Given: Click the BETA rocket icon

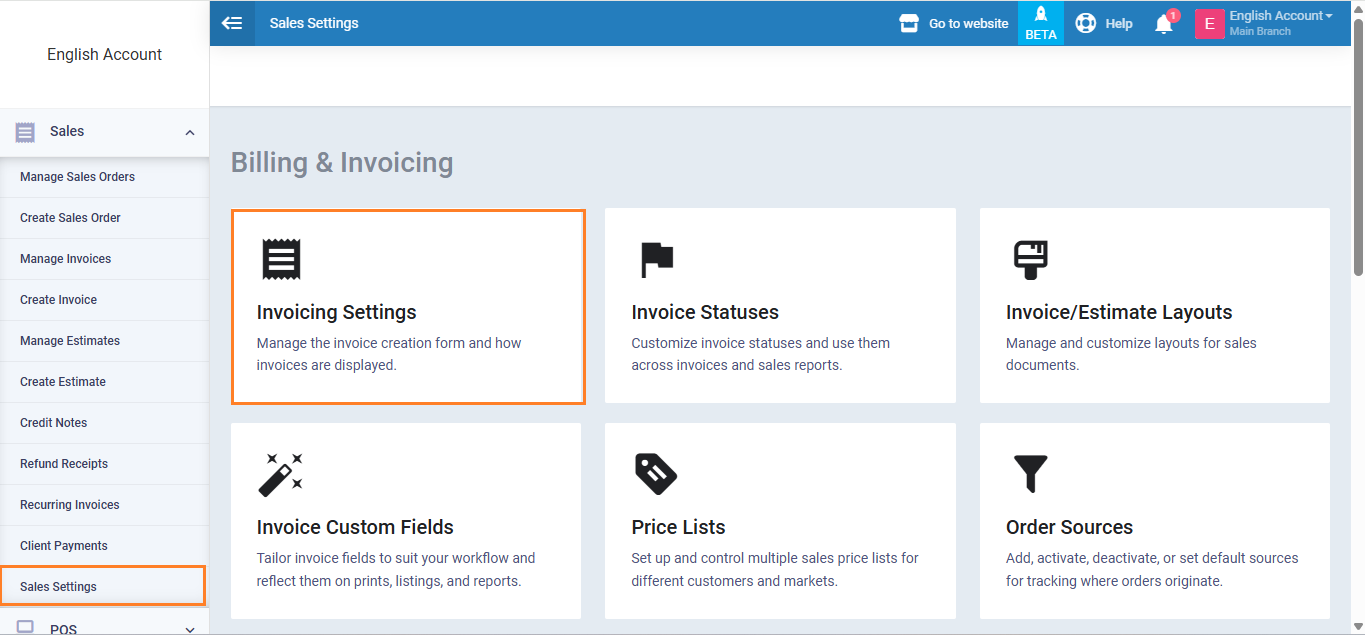Looking at the screenshot, I should coord(1040,16).
